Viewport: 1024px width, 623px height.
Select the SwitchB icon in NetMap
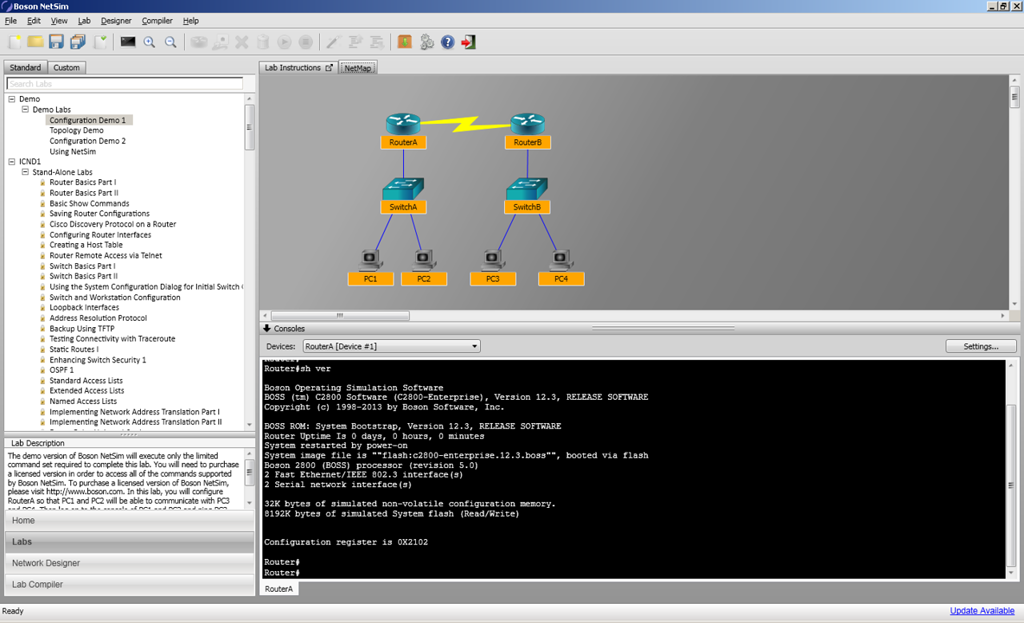coord(527,189)
